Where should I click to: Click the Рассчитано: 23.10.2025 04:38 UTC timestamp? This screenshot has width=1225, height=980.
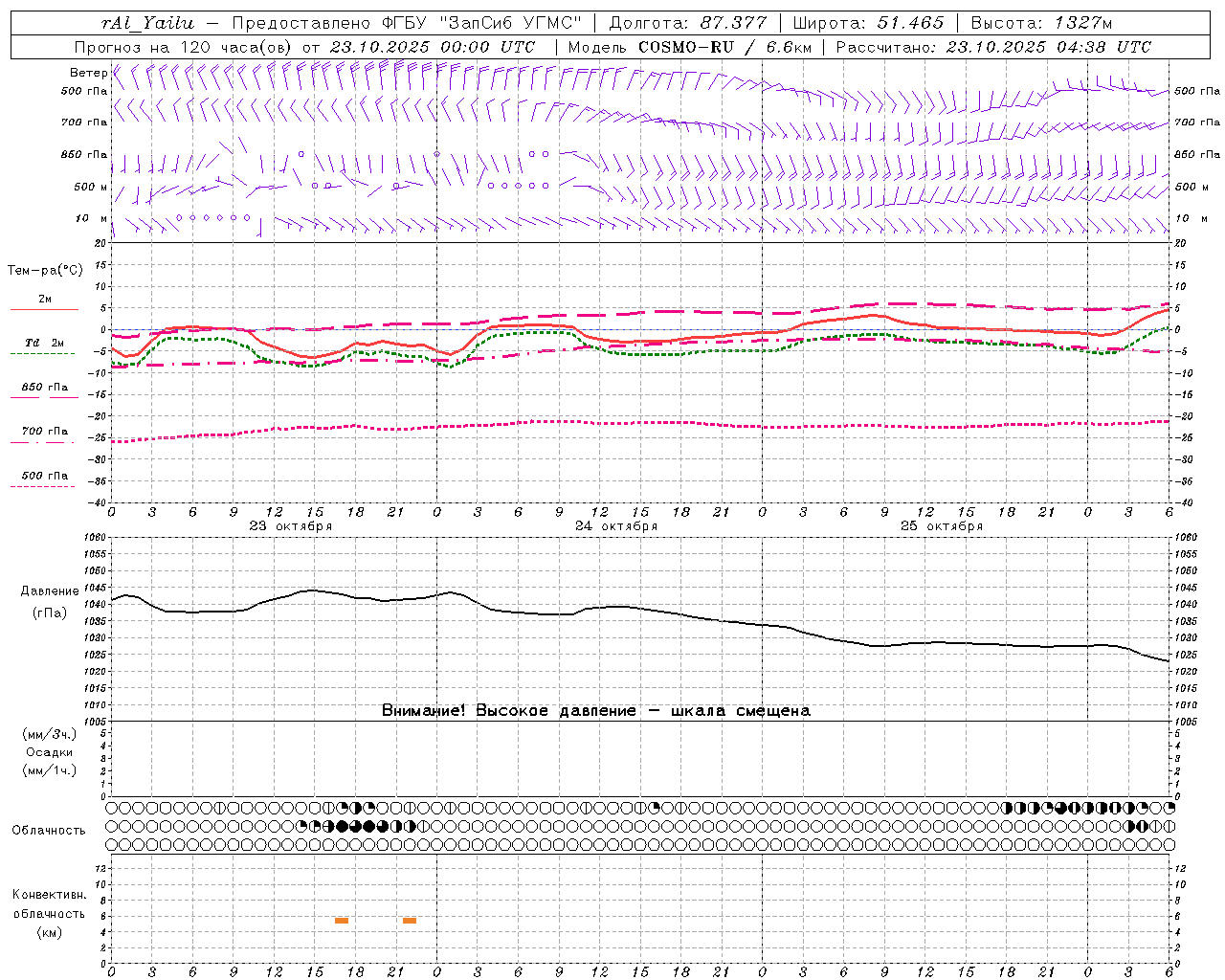993,47
